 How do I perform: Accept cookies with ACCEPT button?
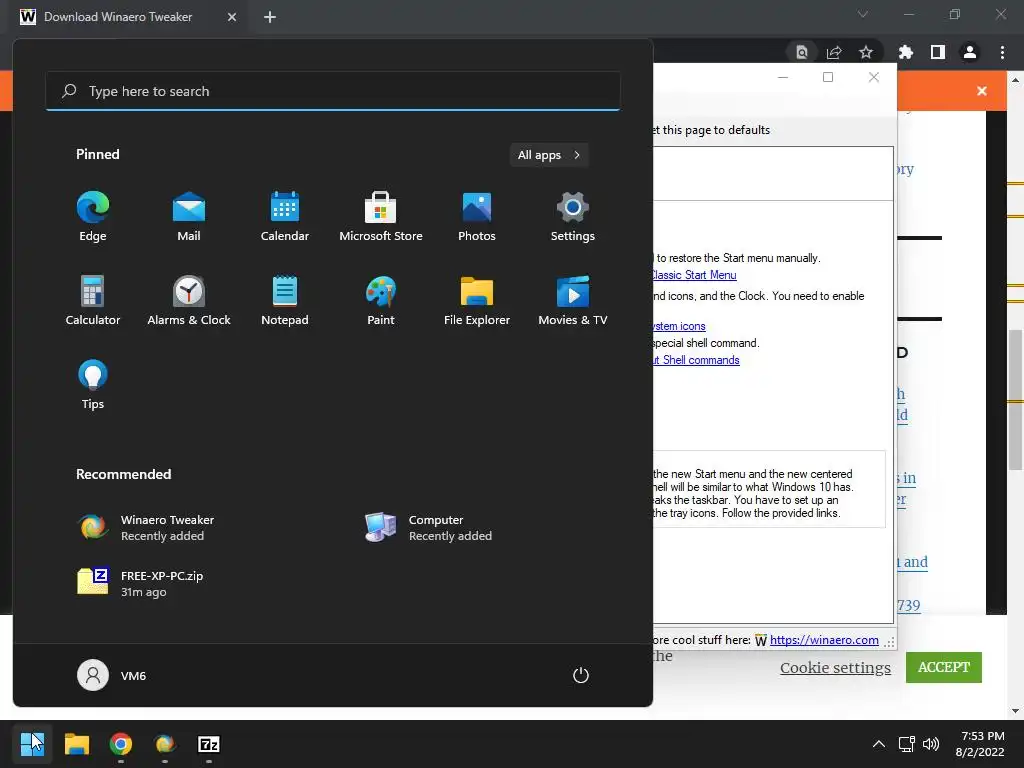pos(944,667)
